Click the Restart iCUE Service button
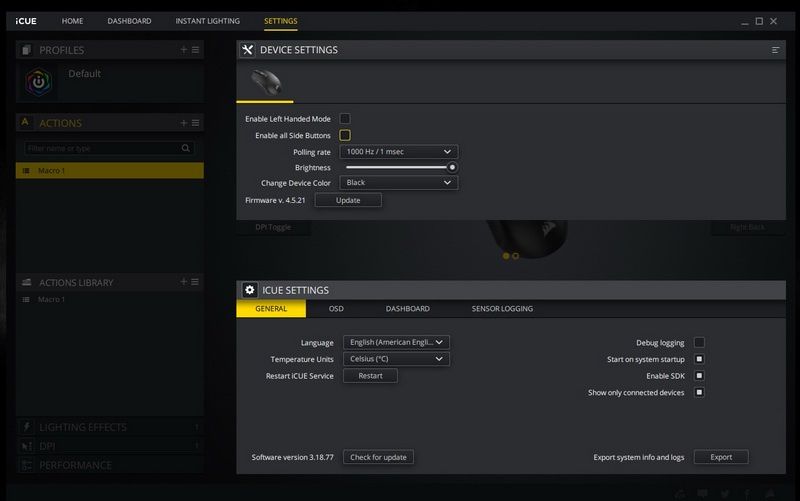The height and width of the screenshot is (501, 800). [x=370, y=375]
